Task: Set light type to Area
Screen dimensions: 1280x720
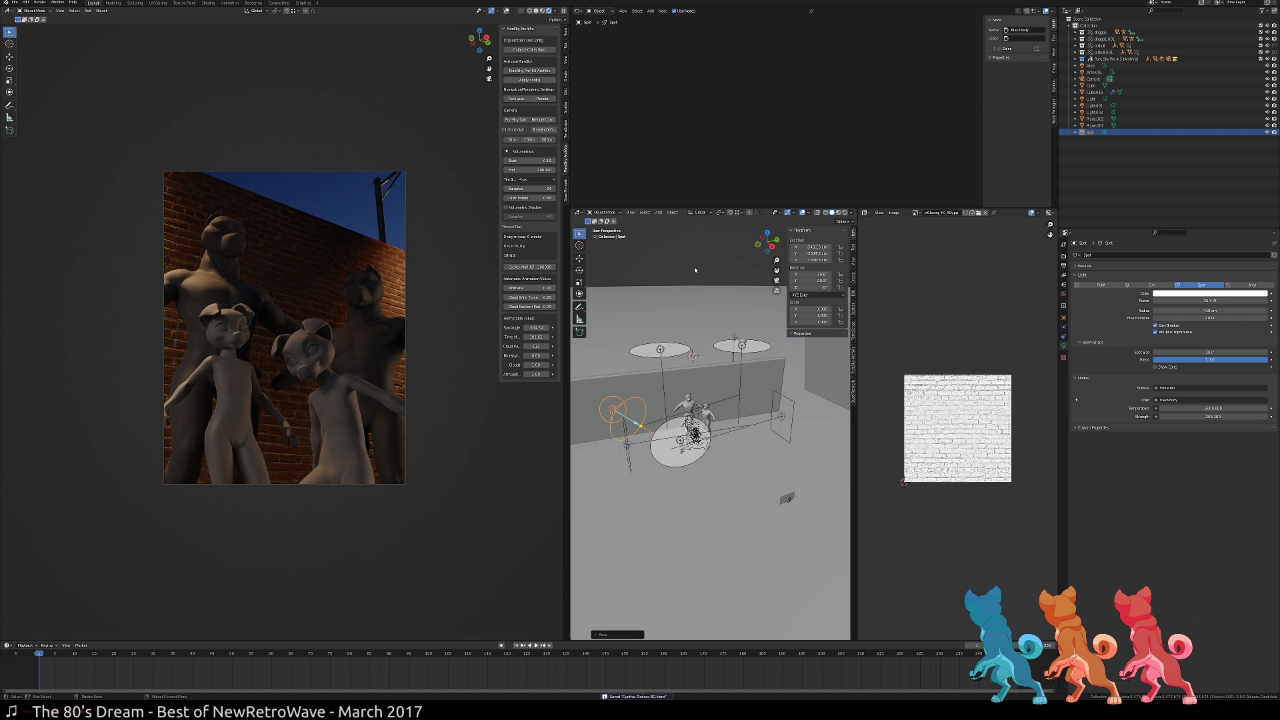Action: (x=1251, y=285)
